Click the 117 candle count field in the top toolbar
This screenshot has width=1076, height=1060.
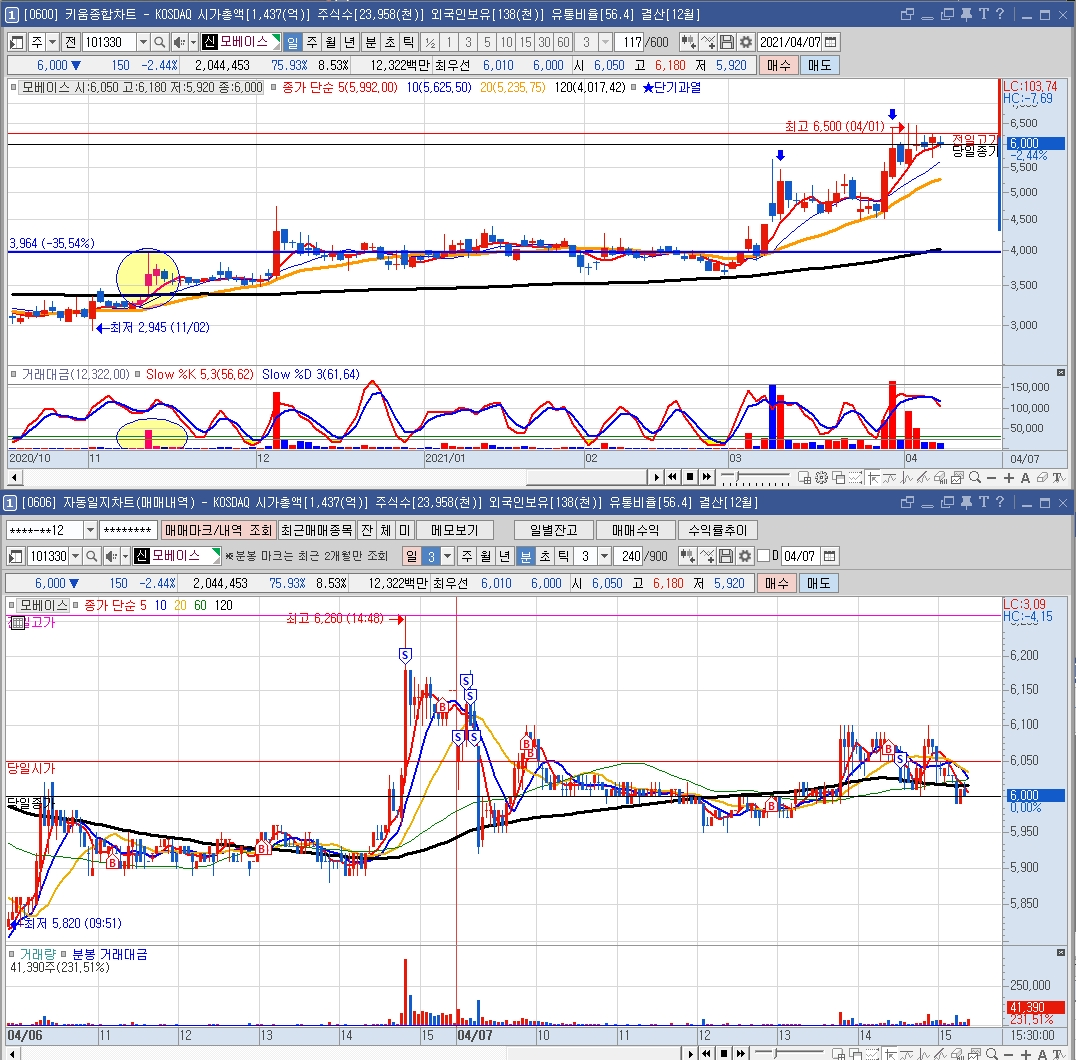[631, 43]
